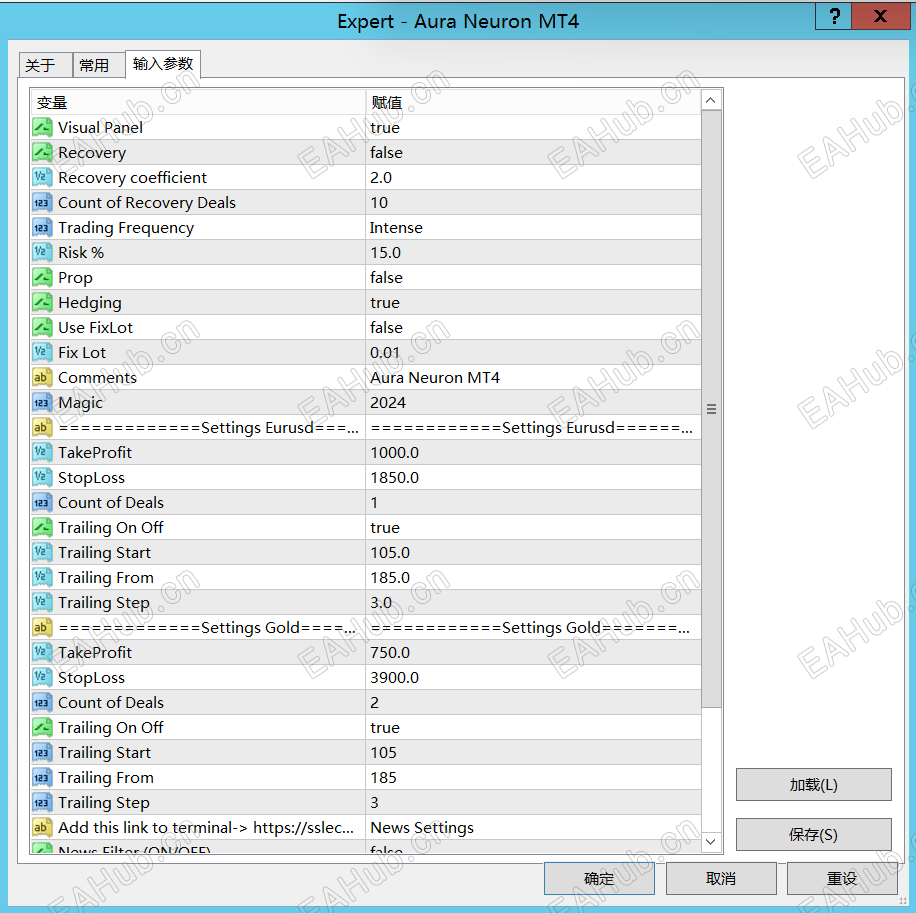Click the icon beside Trailing From value 185.0

(x=42, y=578)
